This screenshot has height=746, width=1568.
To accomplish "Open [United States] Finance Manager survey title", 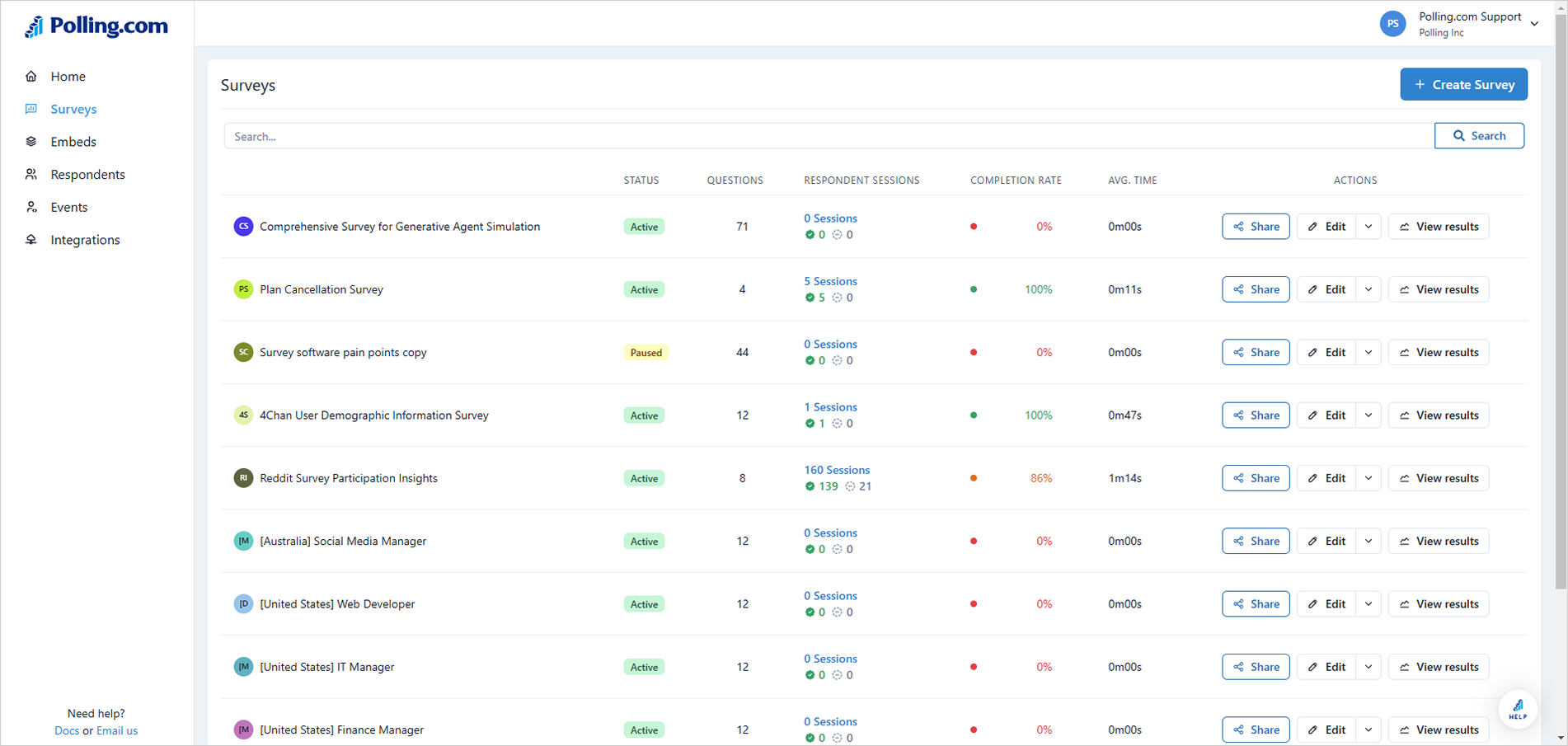I will [x=341, y=730].
